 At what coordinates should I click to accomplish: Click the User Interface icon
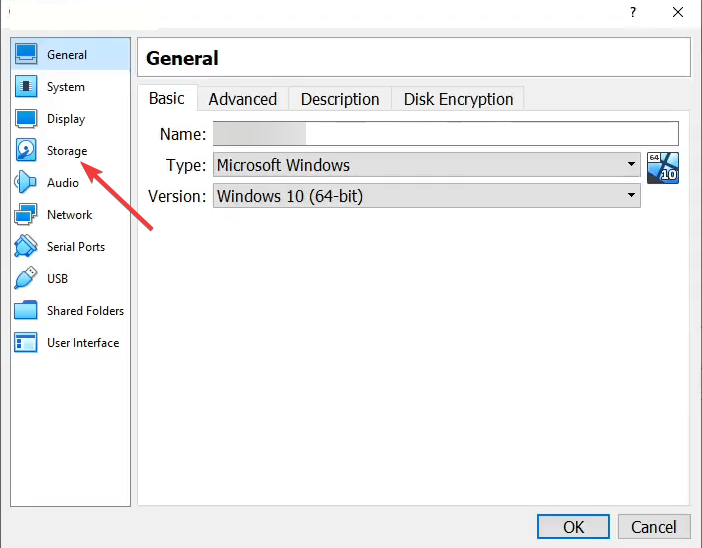point(27,343)
